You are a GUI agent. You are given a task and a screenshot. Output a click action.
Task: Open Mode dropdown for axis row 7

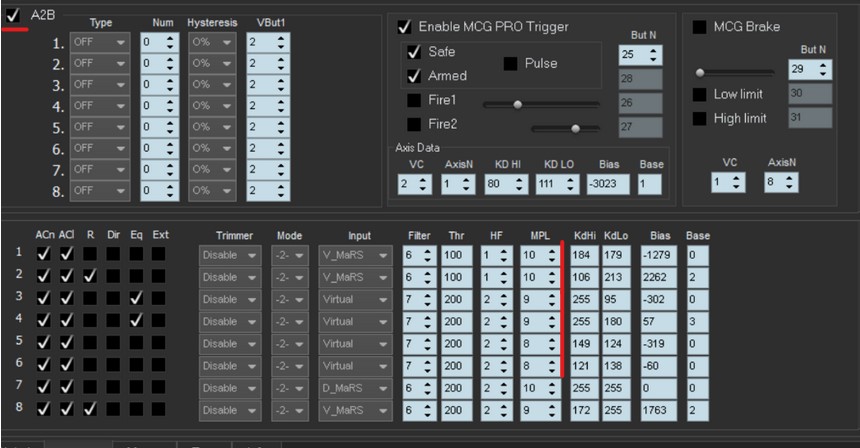tap(290, 388)
